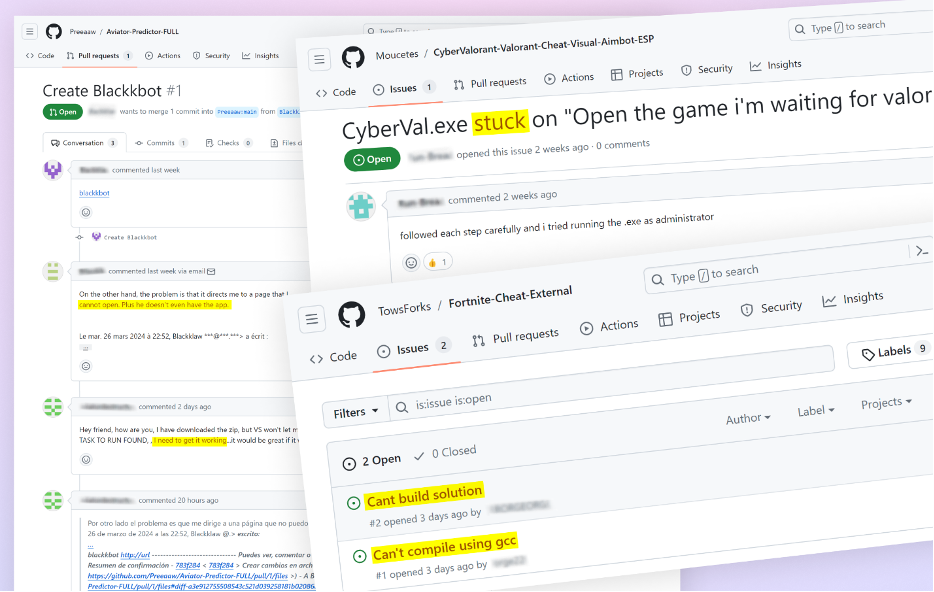The image size is (934, 592).
Task: Click commenter avatar on CyberVal.exe issue
Action: (x=361, y=207)
